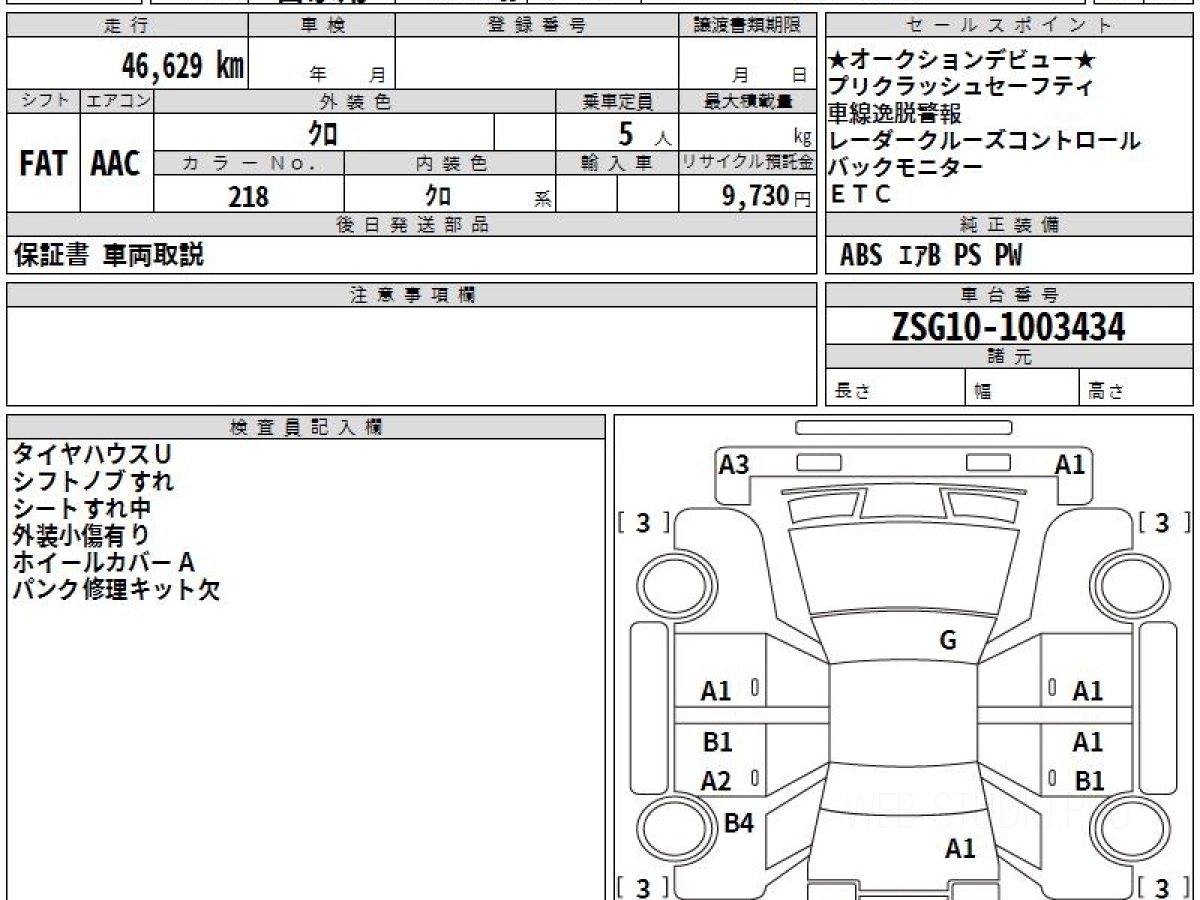Click the タイヤハウスU inspector note
The image size is (1200, 900).
coord(91,454)
